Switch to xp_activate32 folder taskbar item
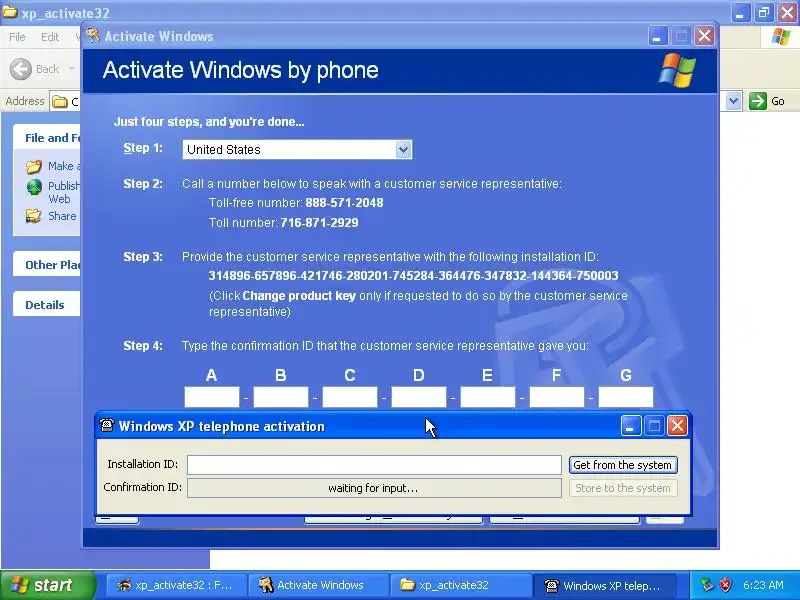800x600 pixels. coord(460,585)
